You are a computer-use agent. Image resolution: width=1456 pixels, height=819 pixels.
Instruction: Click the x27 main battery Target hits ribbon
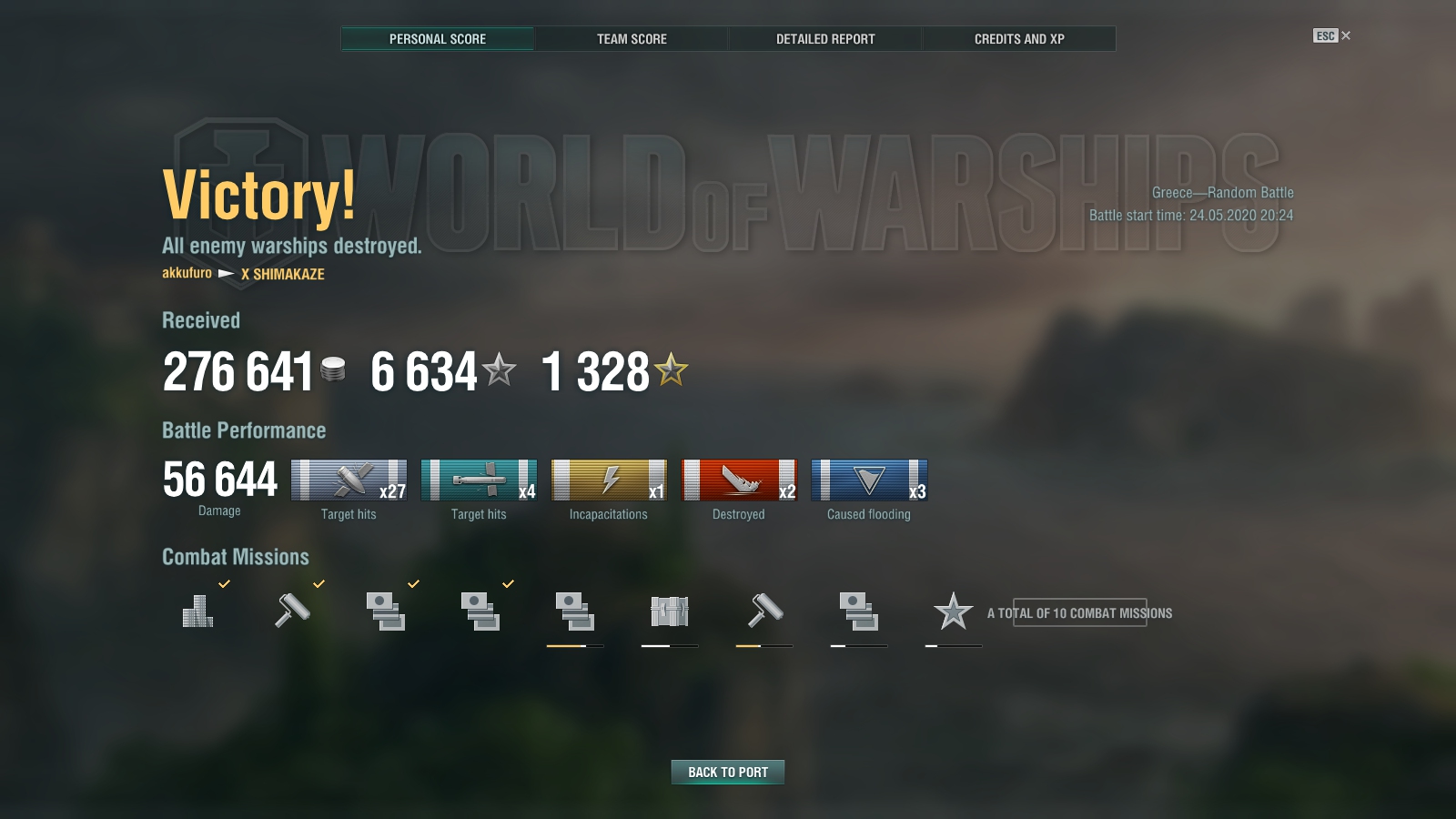click(349, 480)
